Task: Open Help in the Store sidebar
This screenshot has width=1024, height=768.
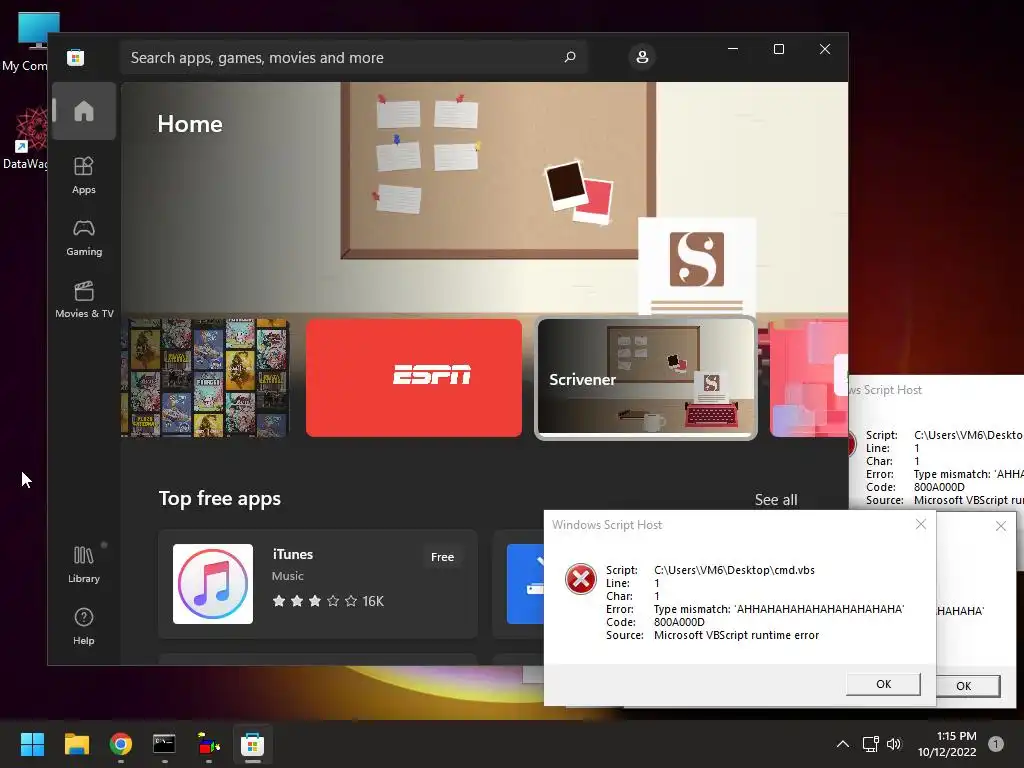Action: tap(84, 627)
